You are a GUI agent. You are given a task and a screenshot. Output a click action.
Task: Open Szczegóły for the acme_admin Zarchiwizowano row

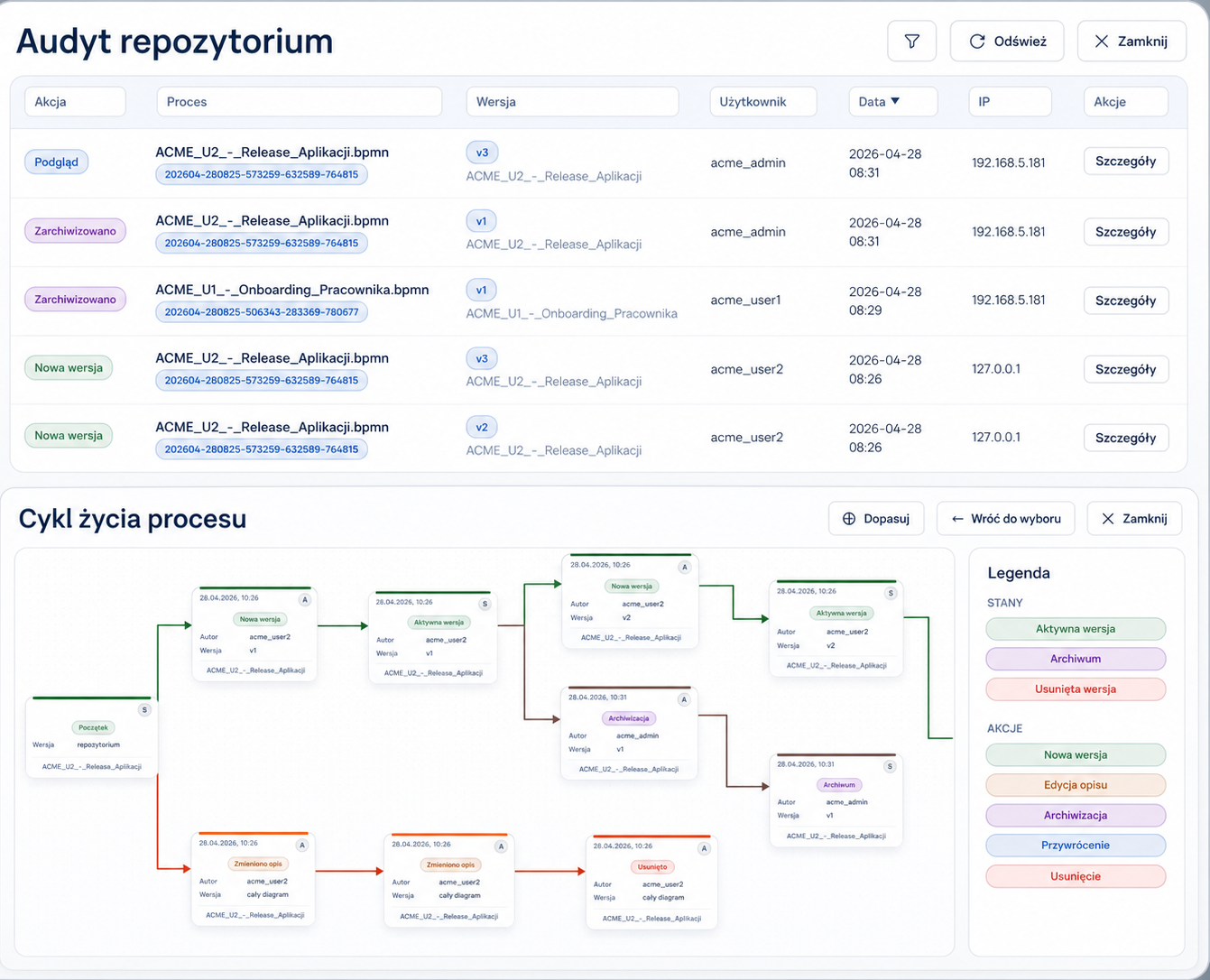[x=1126, y=232]
